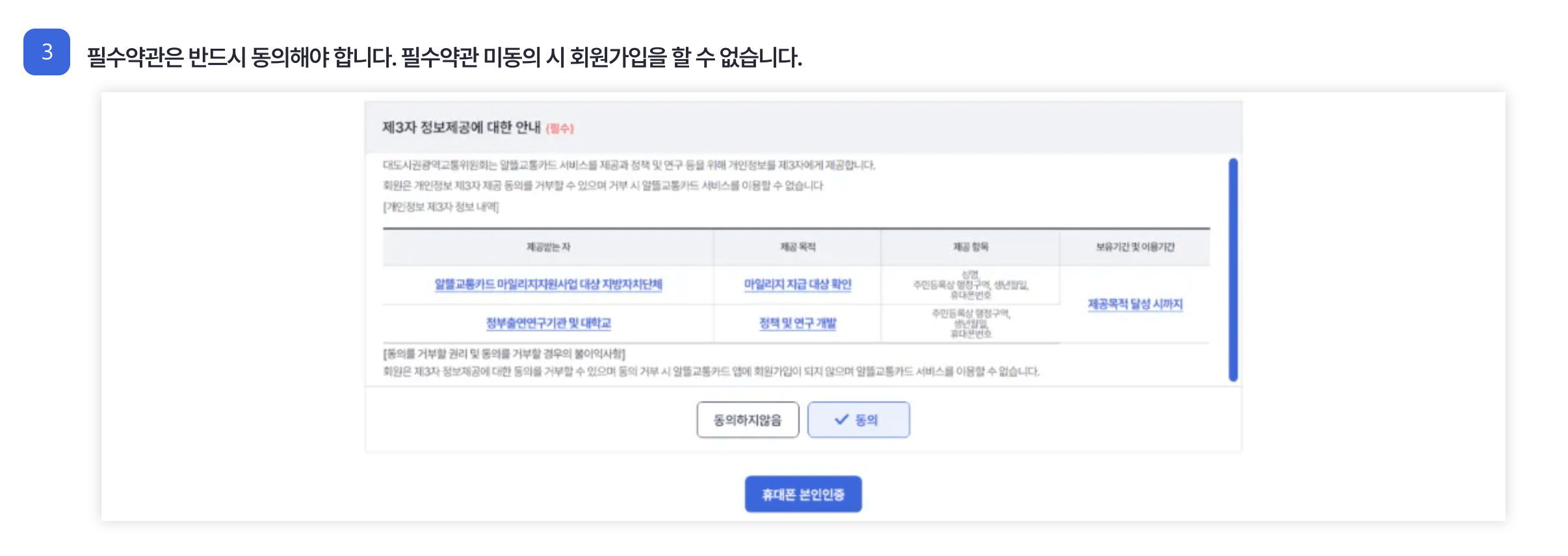Viewport: 1568px width, 556px height.
Task: Enable agreement by pressing the highlighted 동의 option
Action: coord(858,420)
